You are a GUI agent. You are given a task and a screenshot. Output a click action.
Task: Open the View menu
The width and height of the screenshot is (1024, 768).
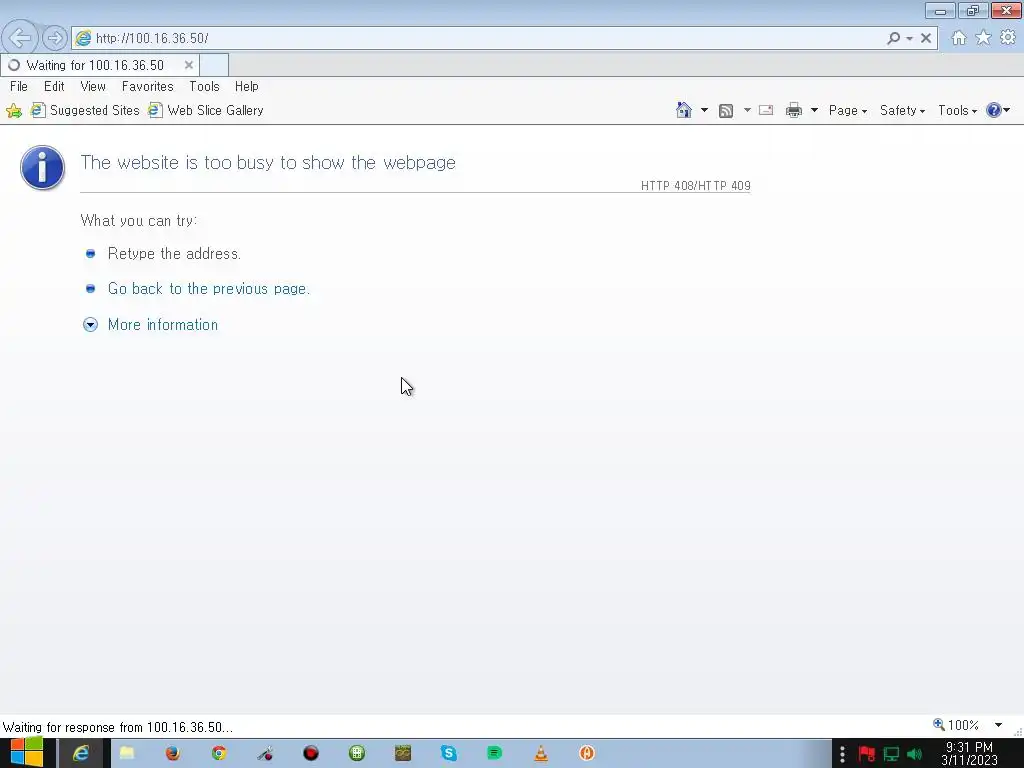(93, 86)
